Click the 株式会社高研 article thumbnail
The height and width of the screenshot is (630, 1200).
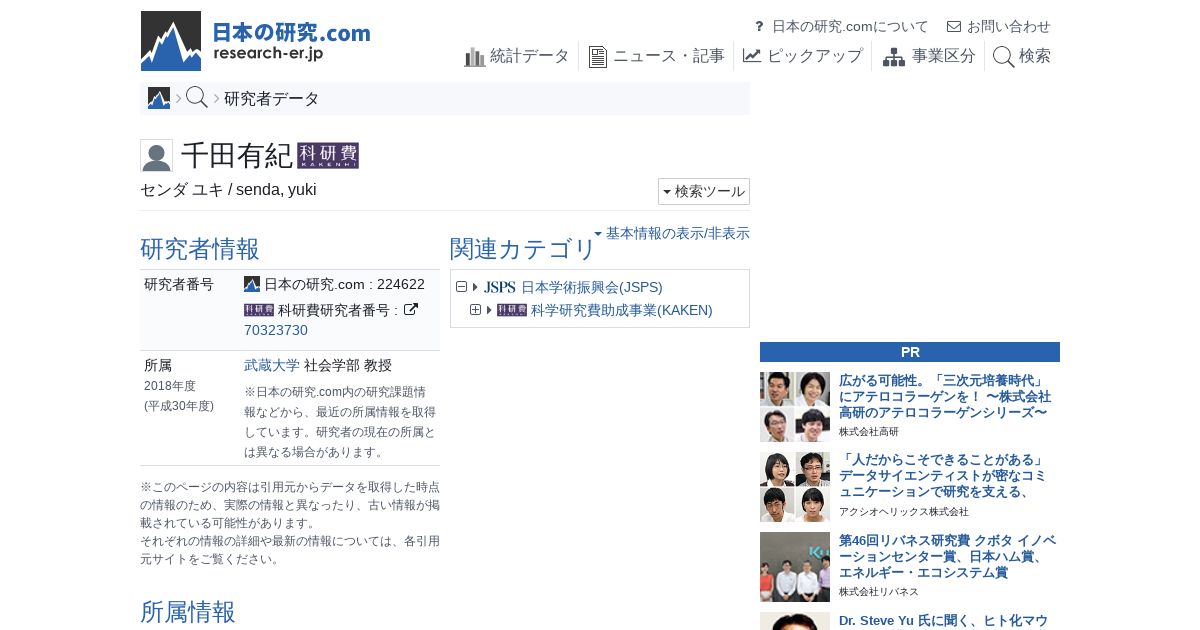pos(795,407)
